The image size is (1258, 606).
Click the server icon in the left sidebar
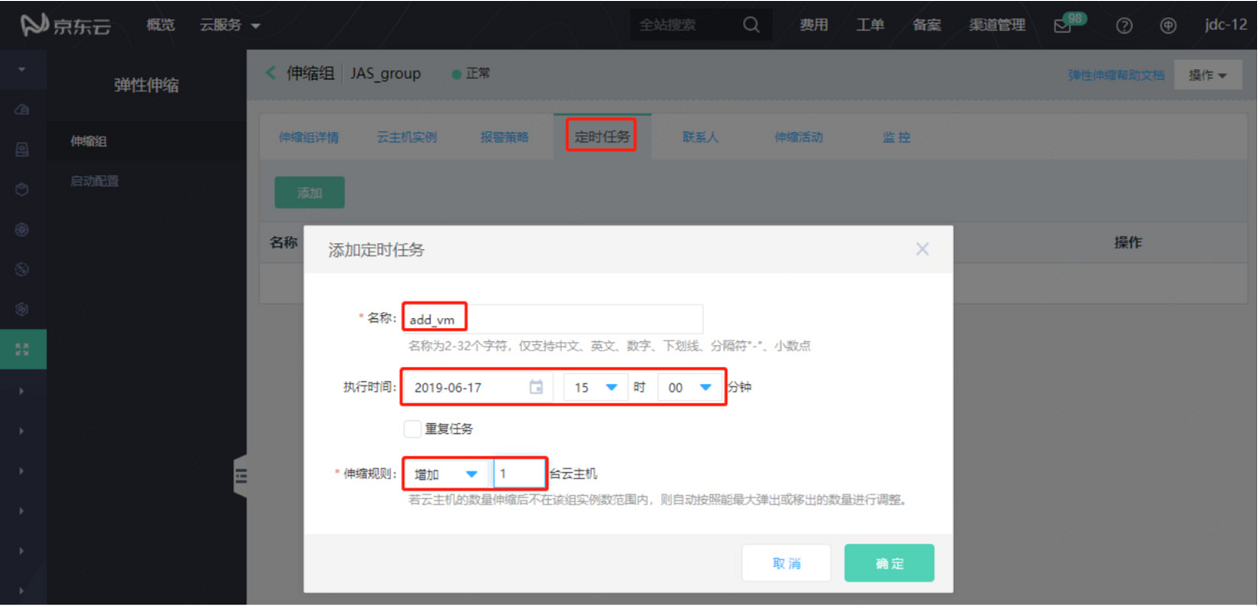coord(22,147)
